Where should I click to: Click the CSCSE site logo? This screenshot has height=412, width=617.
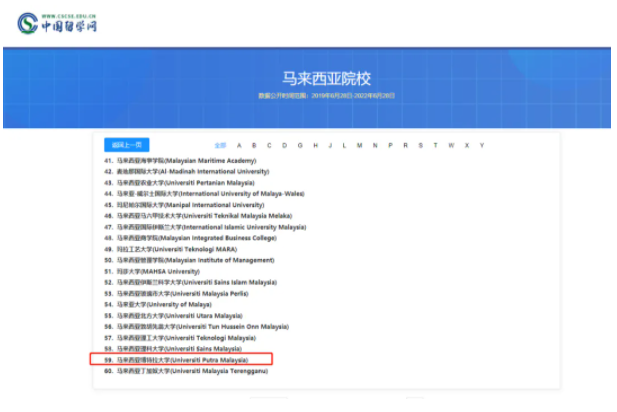click(x=57, y=23)
